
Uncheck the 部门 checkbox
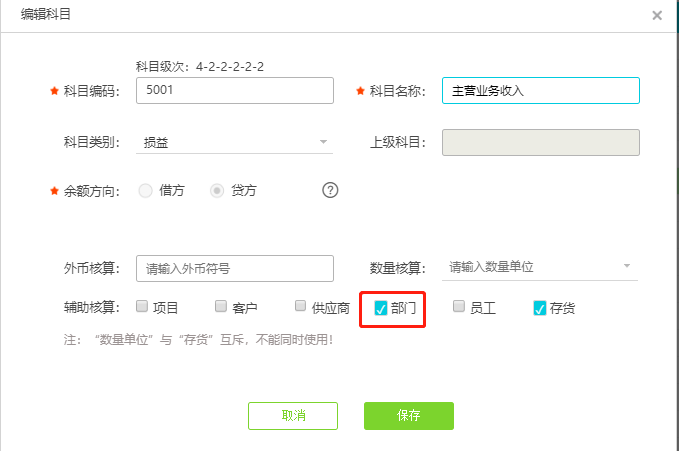click(381, 308)
